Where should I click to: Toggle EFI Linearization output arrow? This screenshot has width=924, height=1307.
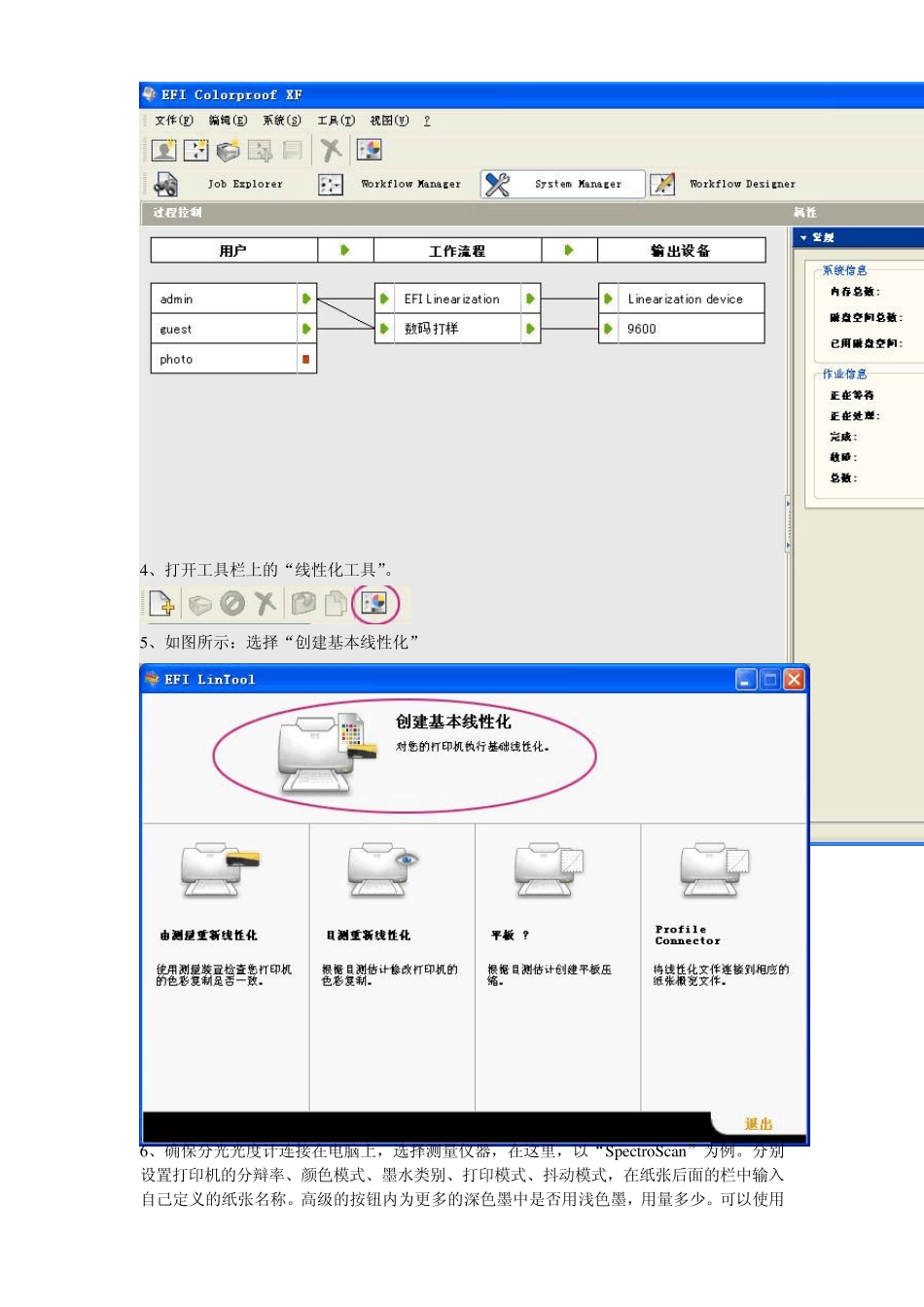point(530,299)
